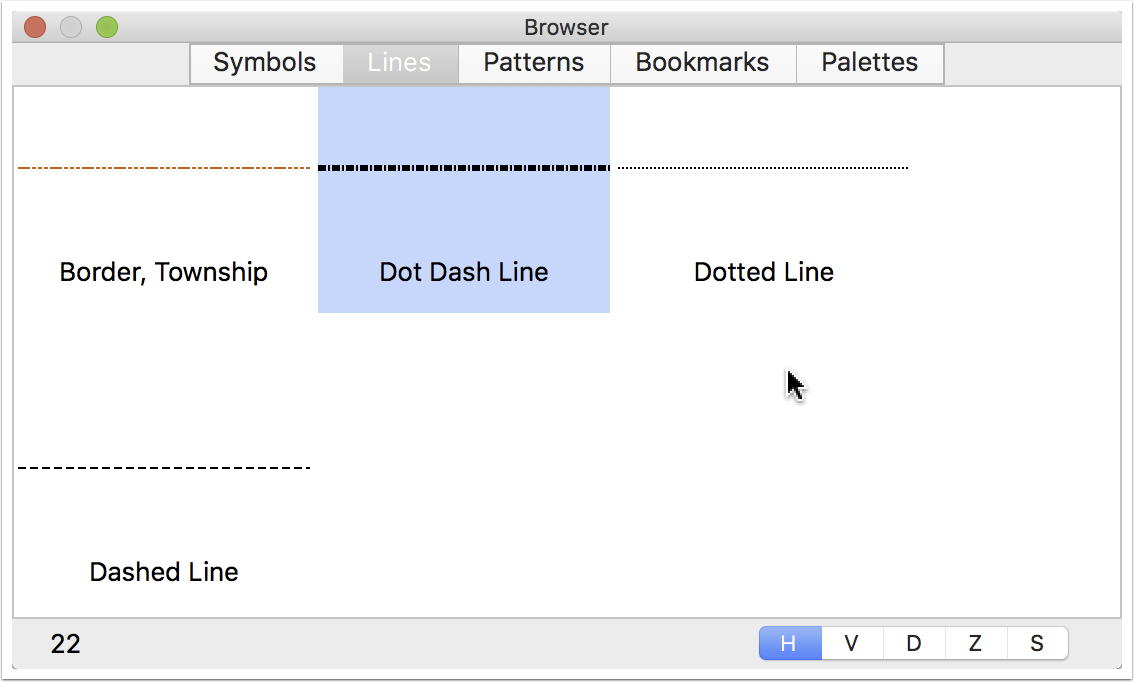This screenshot has height=682, width=1134.
Task: Choose the S view mode button
Action: 1037,643
